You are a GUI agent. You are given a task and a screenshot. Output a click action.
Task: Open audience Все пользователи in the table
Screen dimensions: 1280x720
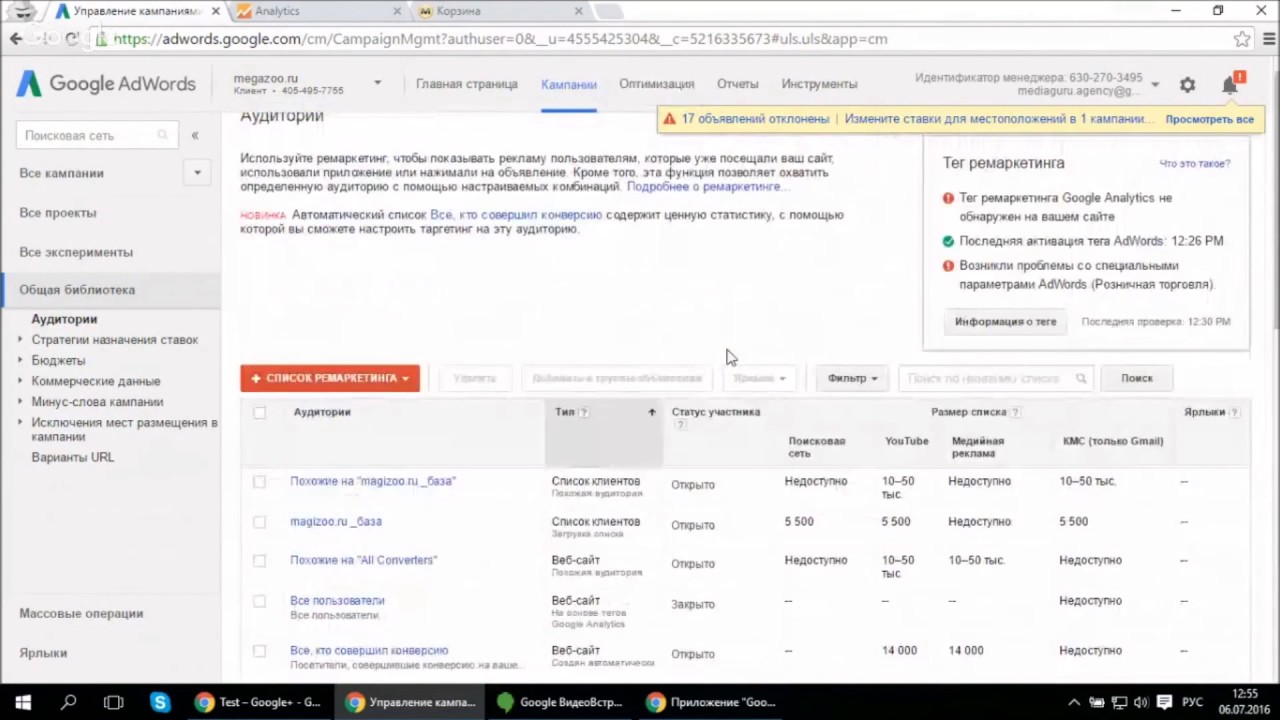(x=337, y=600)
